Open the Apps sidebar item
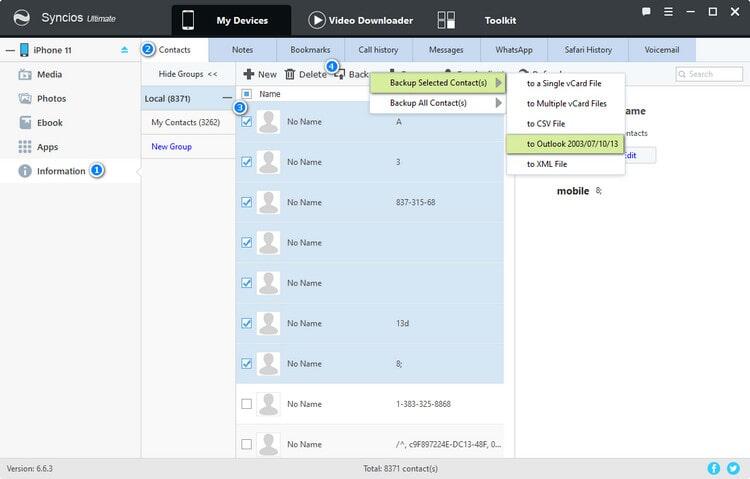The image size is (750, 479). (x=47, y=147)
